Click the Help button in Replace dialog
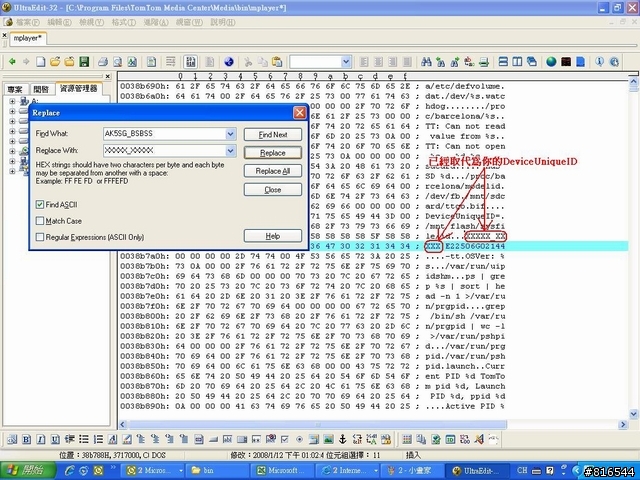The height and width of the screenshot is (480, 640). (273, 236)
